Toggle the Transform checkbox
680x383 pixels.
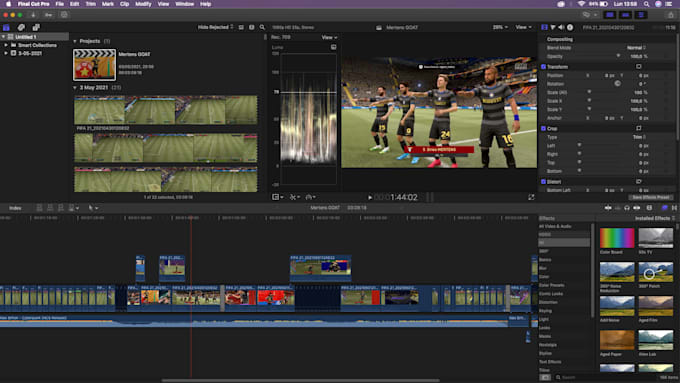click(543, 67)
